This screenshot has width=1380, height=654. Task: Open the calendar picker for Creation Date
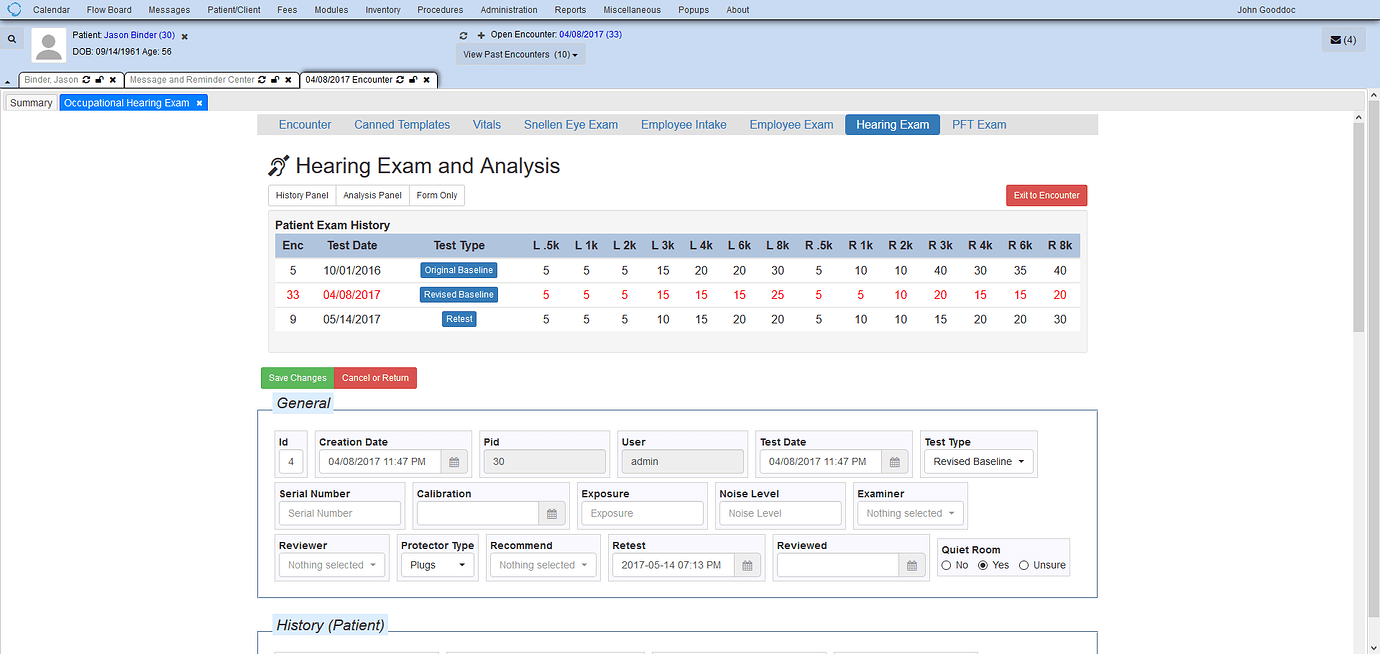pos(455,461)
